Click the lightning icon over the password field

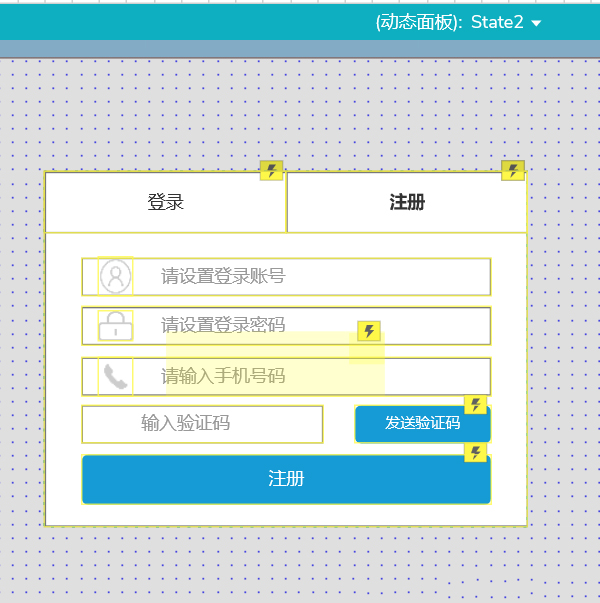369,331
